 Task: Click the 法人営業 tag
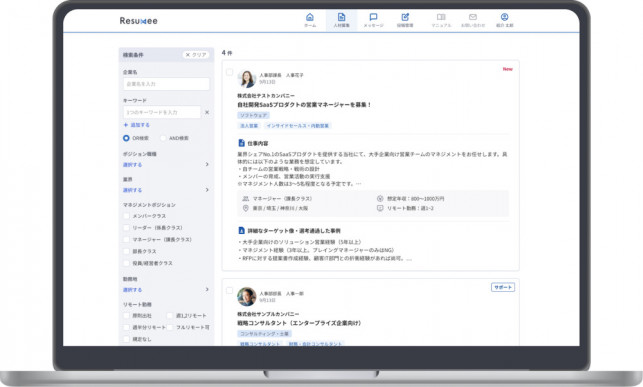tap(249, 126)
